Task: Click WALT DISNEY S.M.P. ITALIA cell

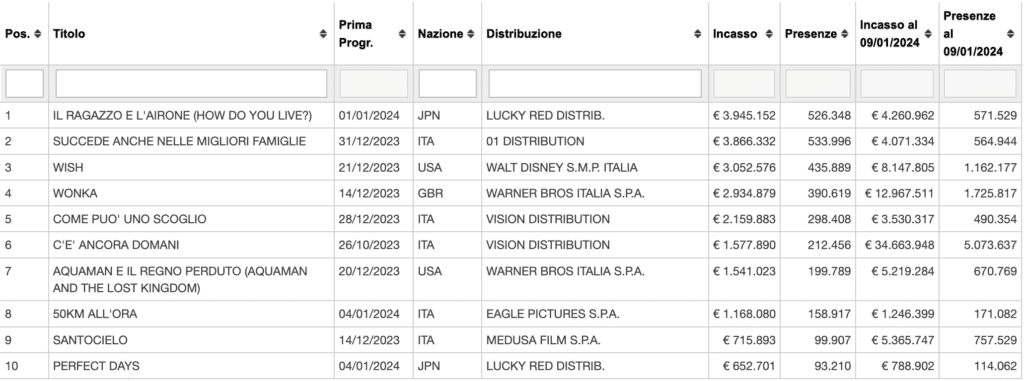Action: coord(562,168)
